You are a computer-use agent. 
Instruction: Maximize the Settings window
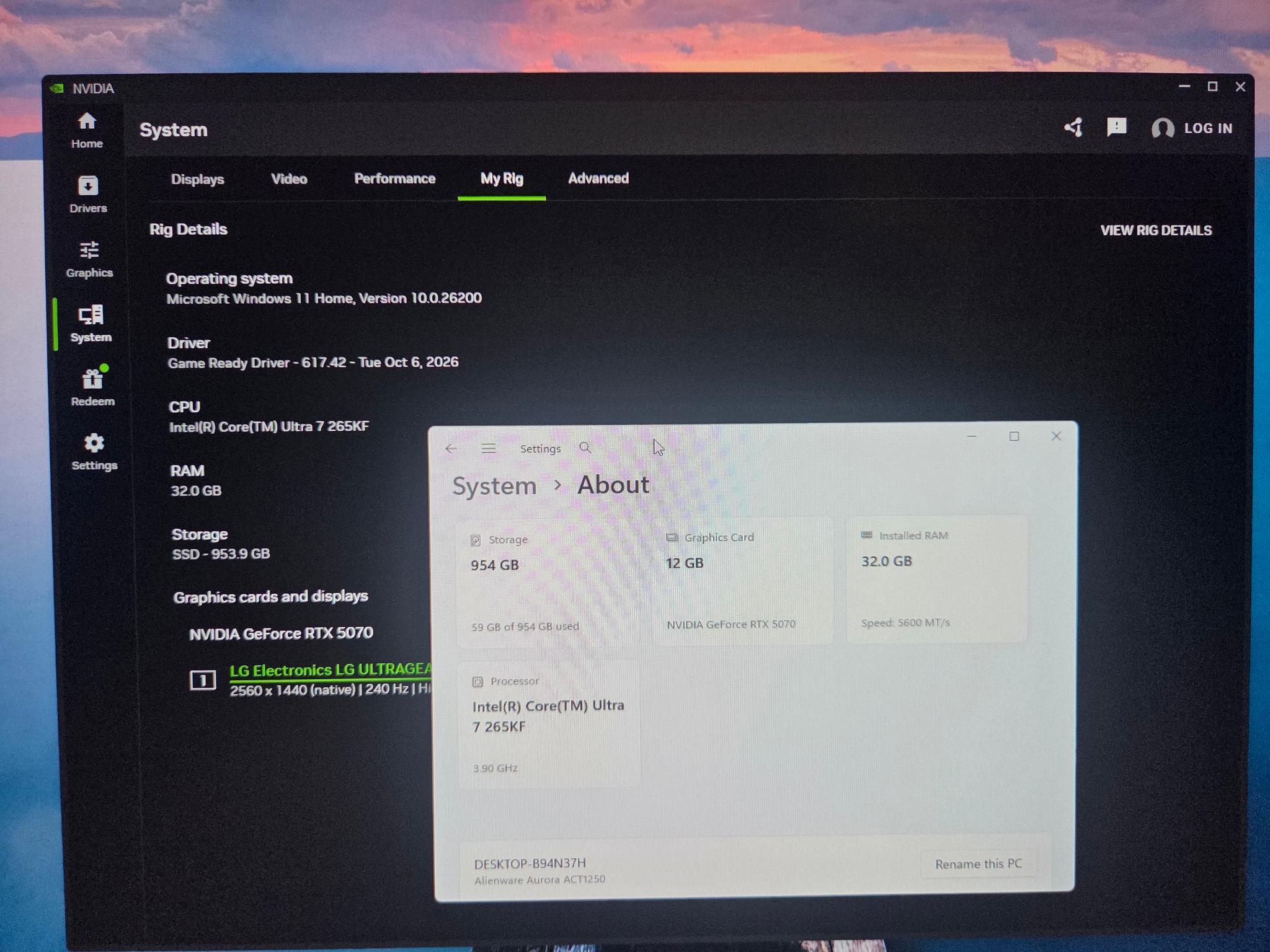coord(1014,436)
